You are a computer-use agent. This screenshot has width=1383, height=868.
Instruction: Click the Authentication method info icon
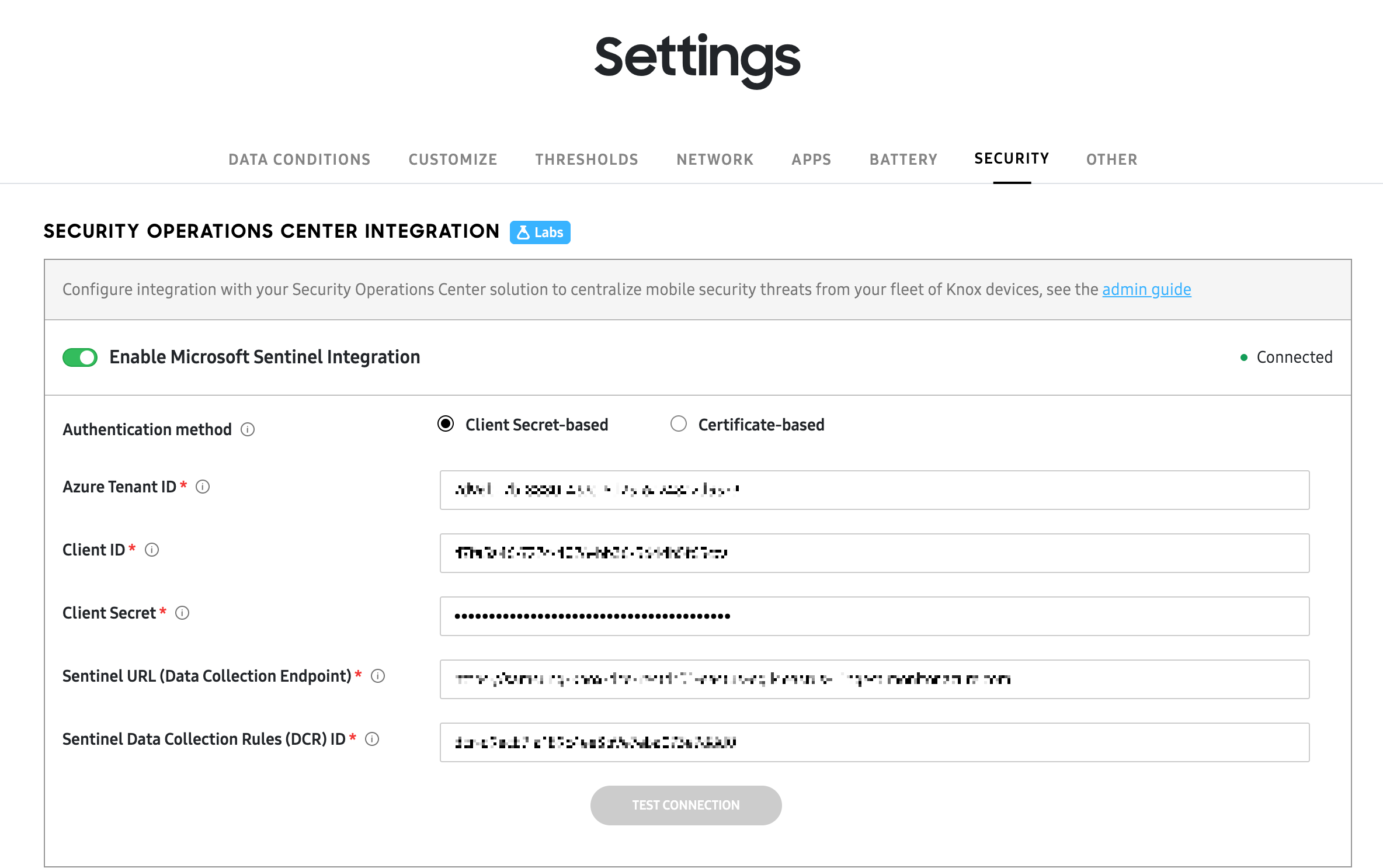(248, 430)
